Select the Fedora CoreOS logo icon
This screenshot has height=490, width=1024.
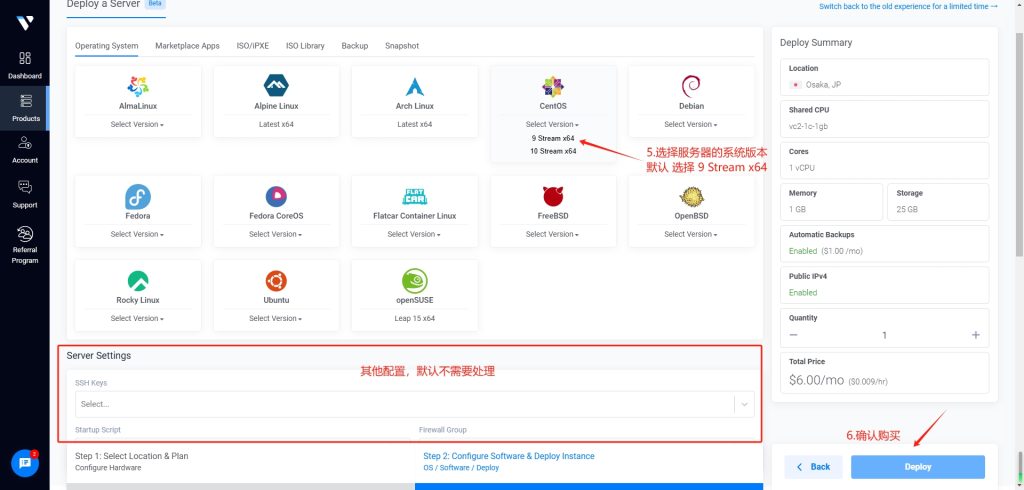[276, 197]
